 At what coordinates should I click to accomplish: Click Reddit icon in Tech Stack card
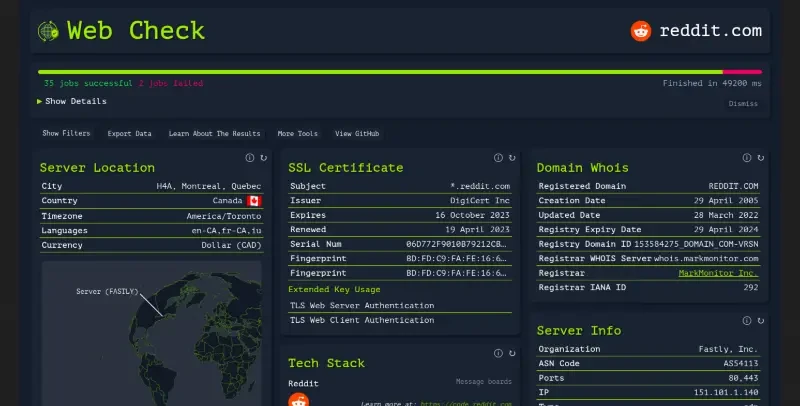coord(298,400)
